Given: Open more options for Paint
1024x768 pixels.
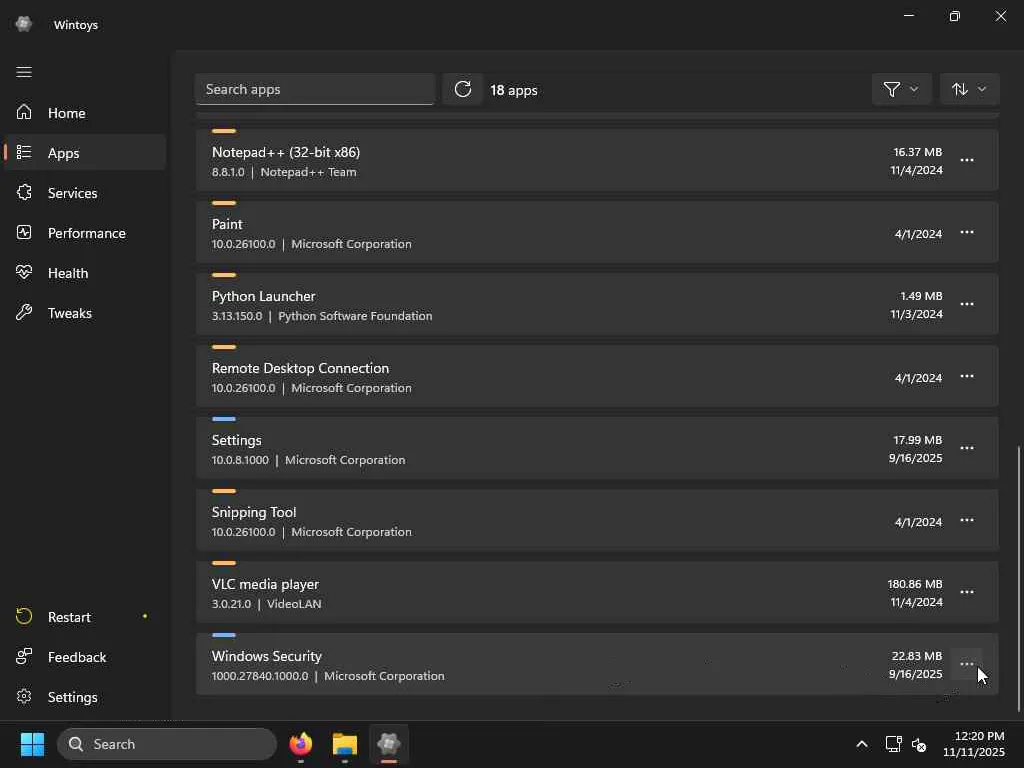Looking at the screenshot, I should tap(967, 232).
